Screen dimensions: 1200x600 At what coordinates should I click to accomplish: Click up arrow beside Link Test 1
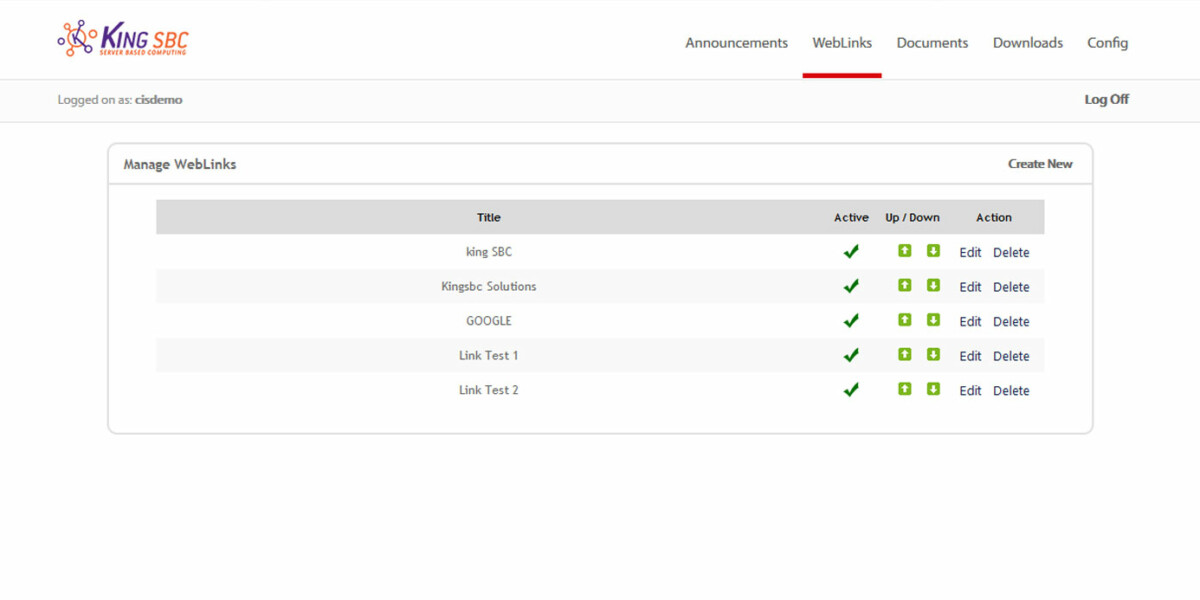point(904,355)
